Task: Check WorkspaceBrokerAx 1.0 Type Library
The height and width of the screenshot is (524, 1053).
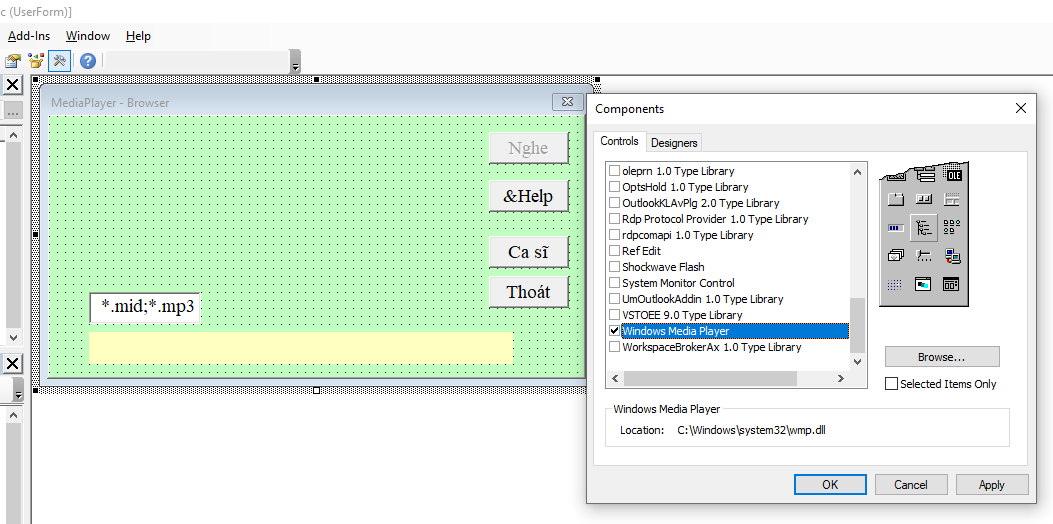Action: pos(614,347)
